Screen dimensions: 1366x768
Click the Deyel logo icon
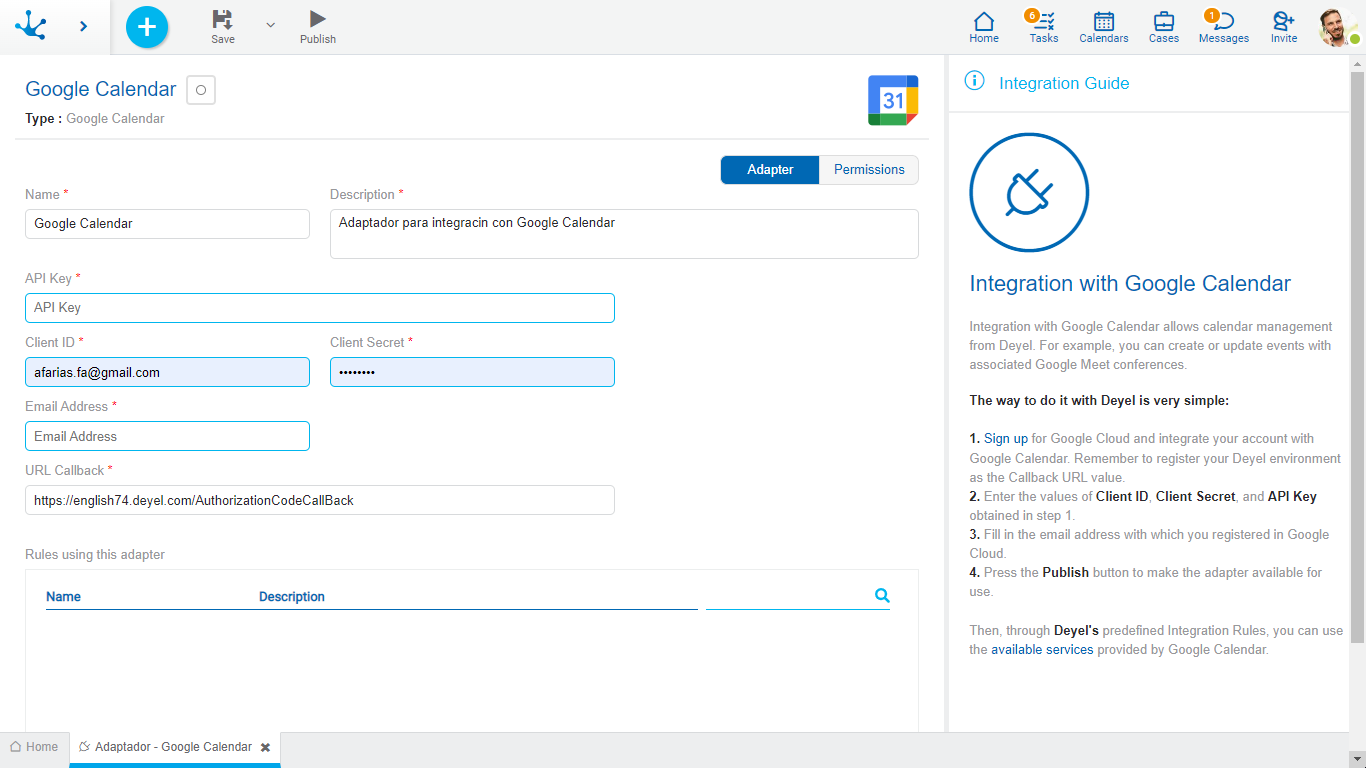click(x=31, y=26)
